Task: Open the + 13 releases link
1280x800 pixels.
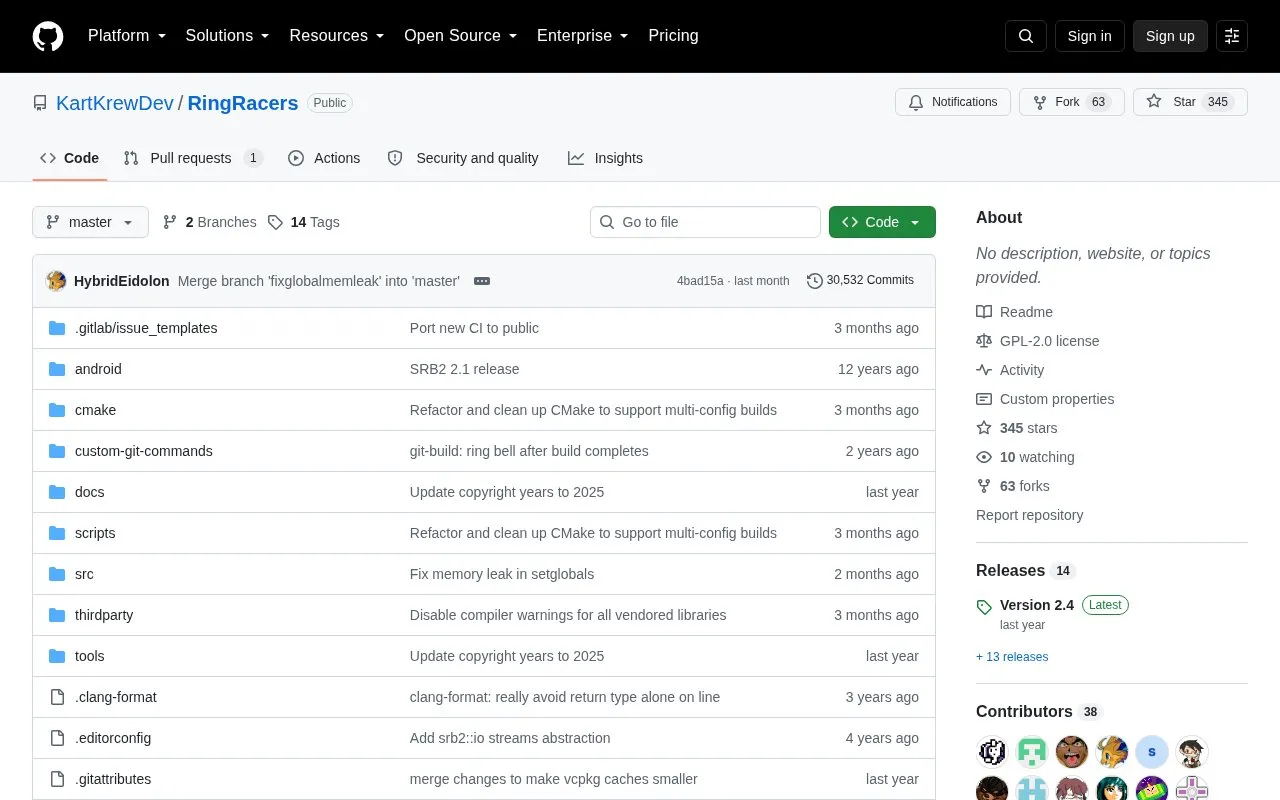Action: coord(1012,657)
